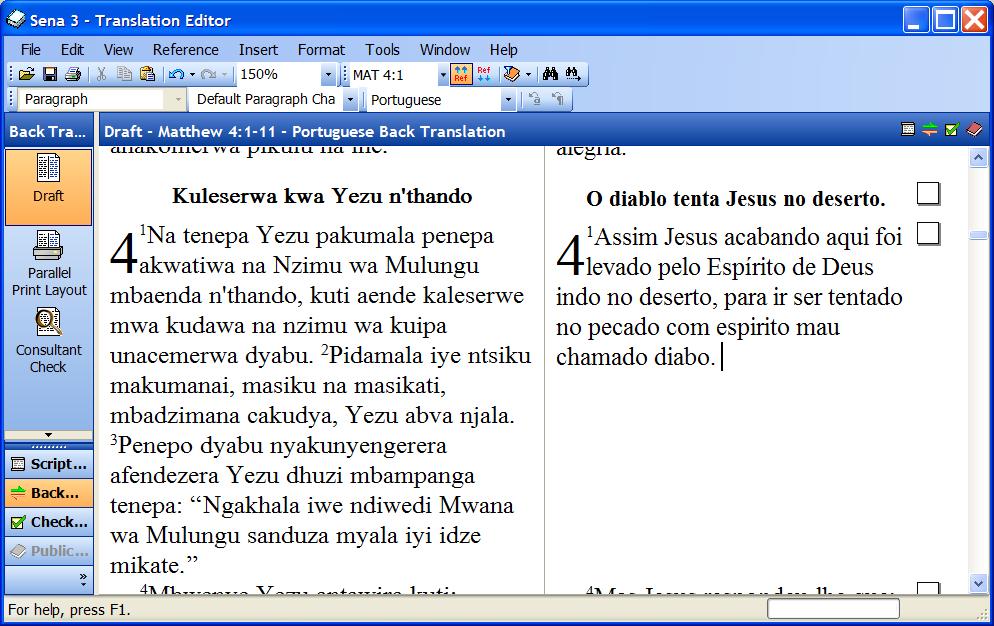Click the heading 'O diablo tenta Jesus no deserto.'
The image size is (994, 626).
click(735, 199)
